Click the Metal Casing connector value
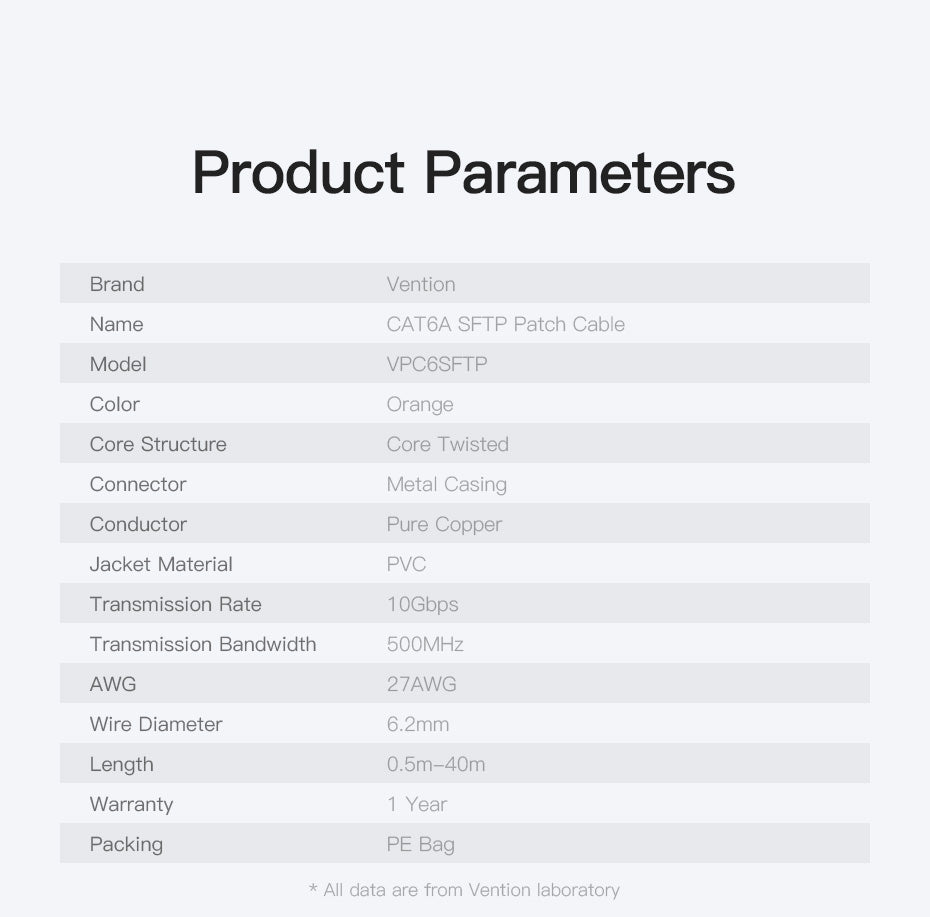Image resolution: width=930 pixels, height=917 pixels. [x=446, y=484]
